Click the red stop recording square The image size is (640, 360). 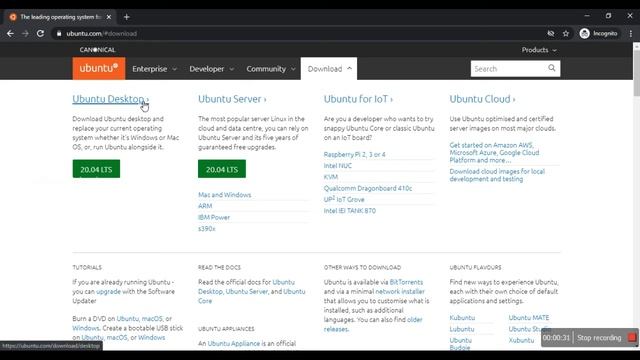click(x=632, y=338)
